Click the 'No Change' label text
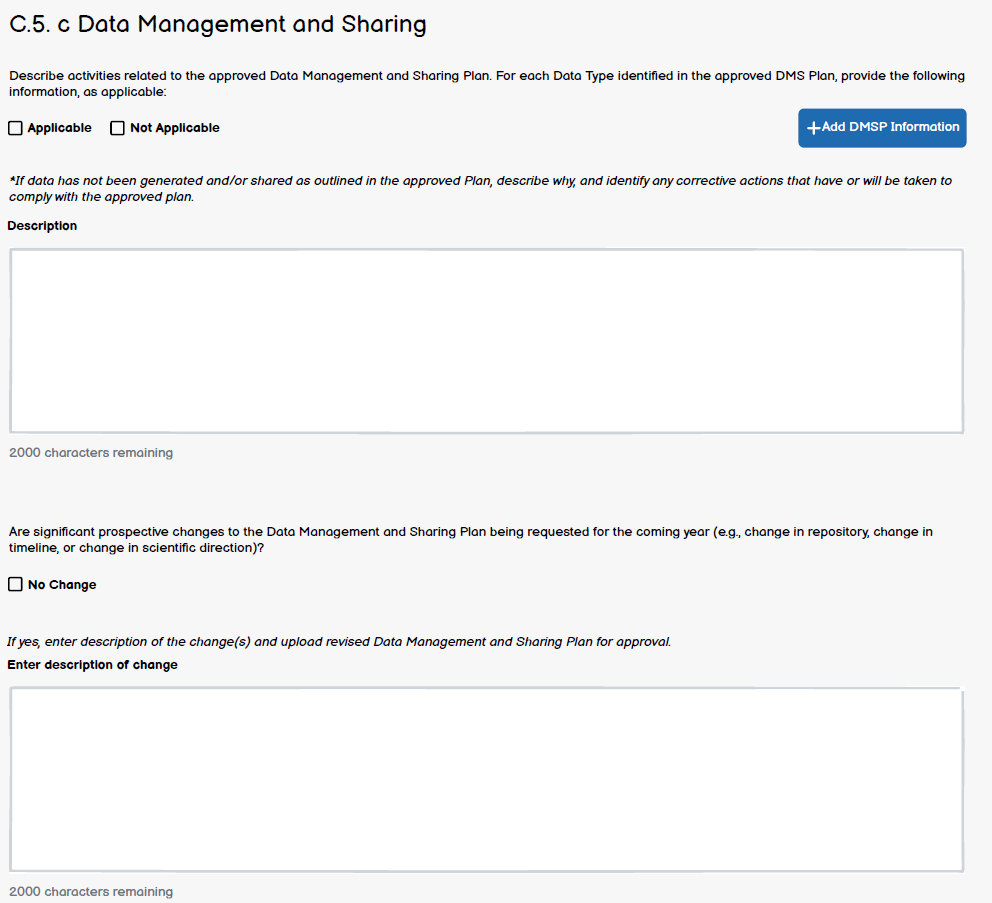The height and width of the screenshot is (903, 992). (x=62, y=585)
